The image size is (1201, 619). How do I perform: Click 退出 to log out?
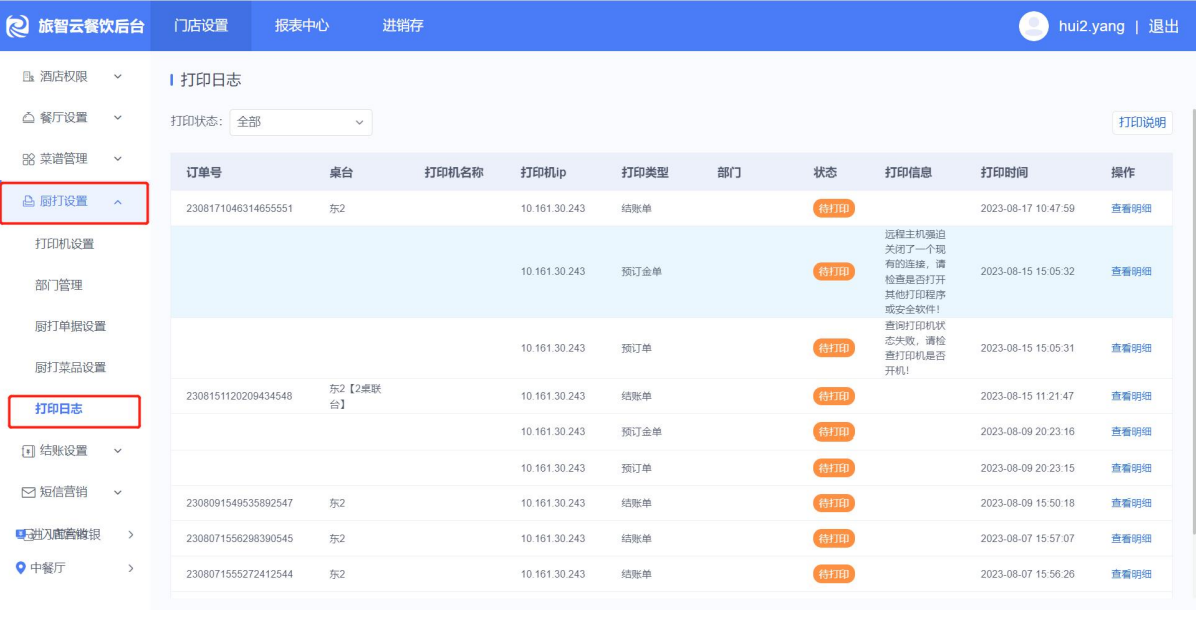(x=1163, y=26)
